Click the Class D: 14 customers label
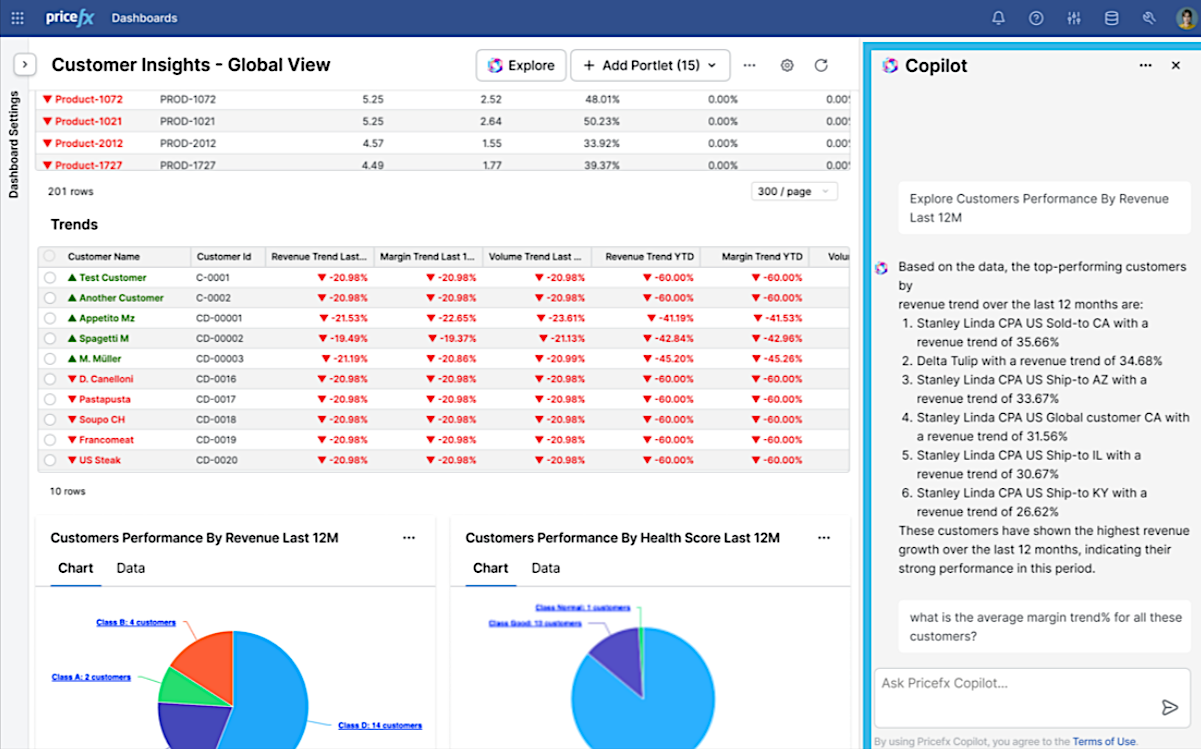 pyautogui.click(x=380, y=726)
